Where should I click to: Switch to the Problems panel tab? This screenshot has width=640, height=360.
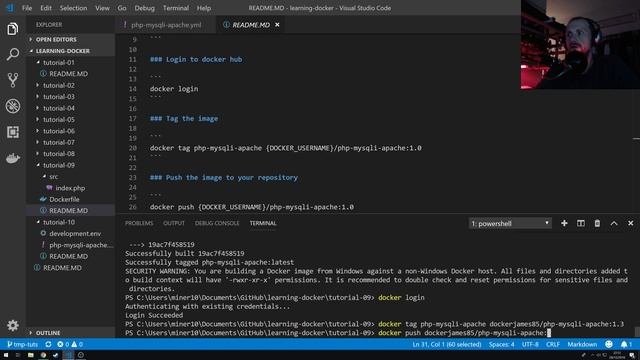tap(139, 223)
